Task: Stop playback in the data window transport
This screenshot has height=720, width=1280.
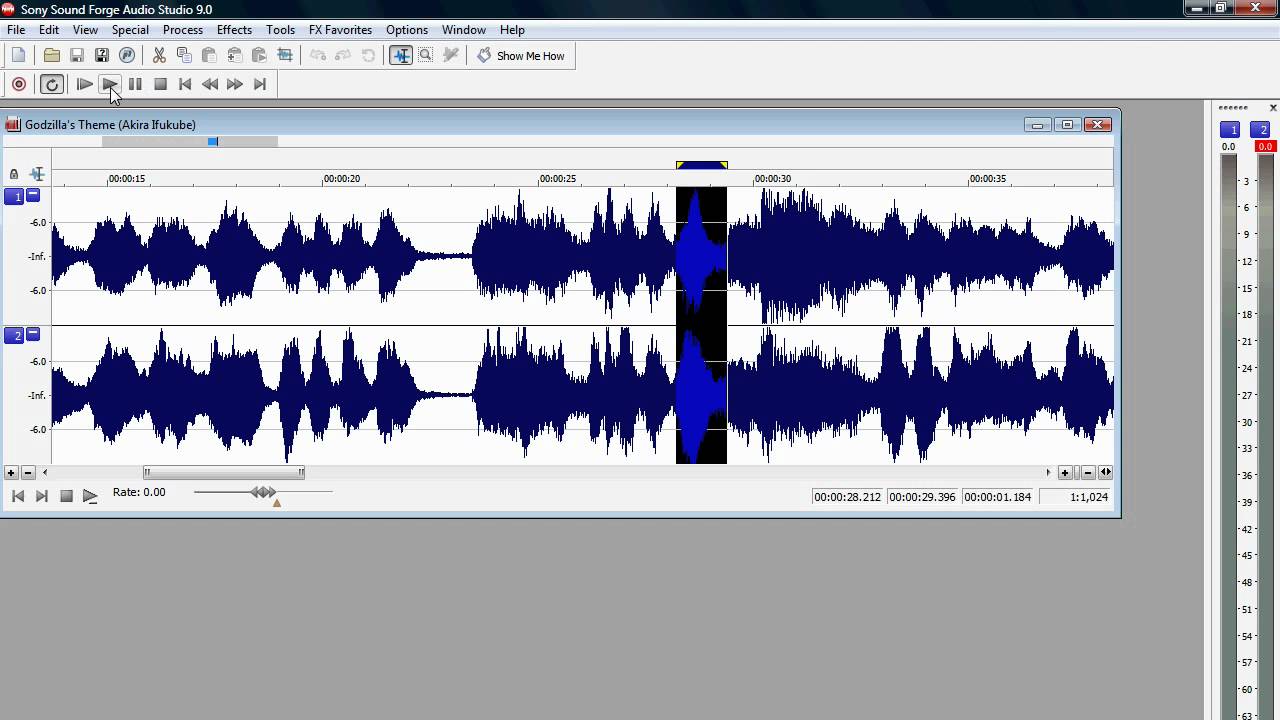Action: (66, 496)
